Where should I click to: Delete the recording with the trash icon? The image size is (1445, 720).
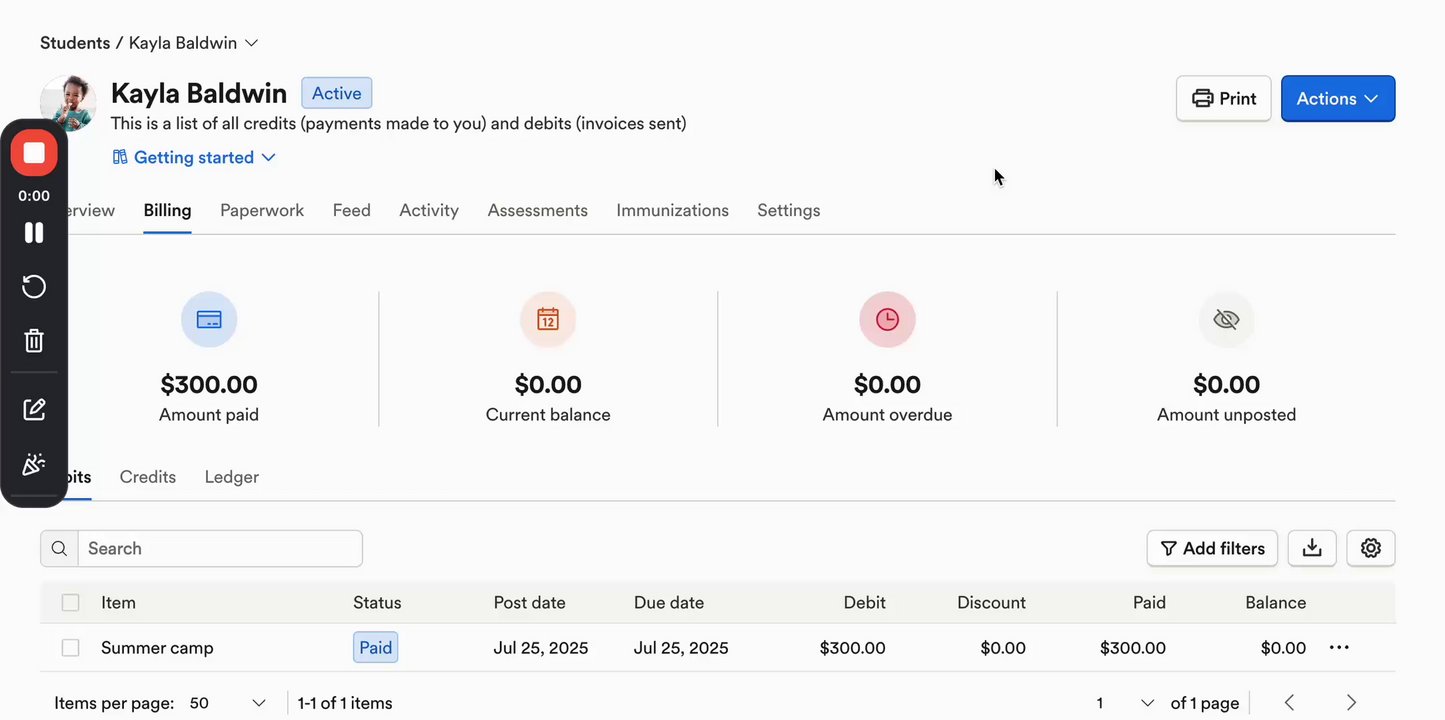[34, 341]
